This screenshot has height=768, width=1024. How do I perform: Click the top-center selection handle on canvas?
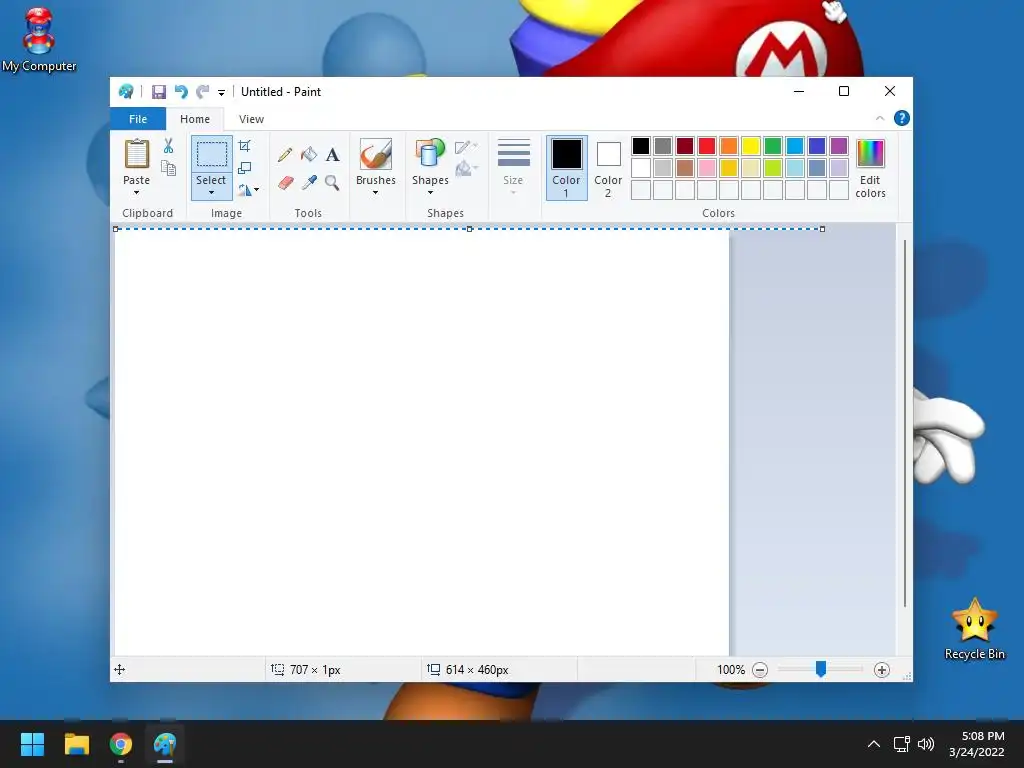470,229
